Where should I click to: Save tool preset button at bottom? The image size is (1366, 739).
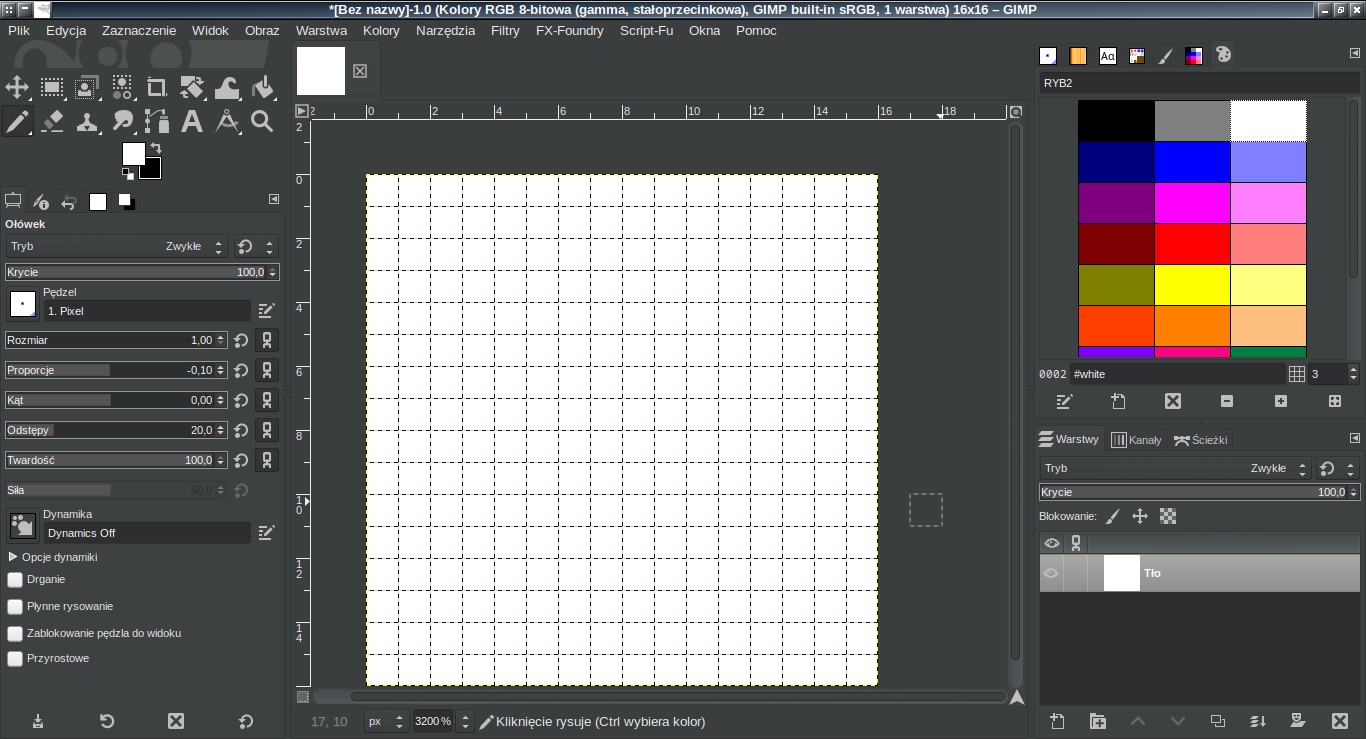coord(37,721)
